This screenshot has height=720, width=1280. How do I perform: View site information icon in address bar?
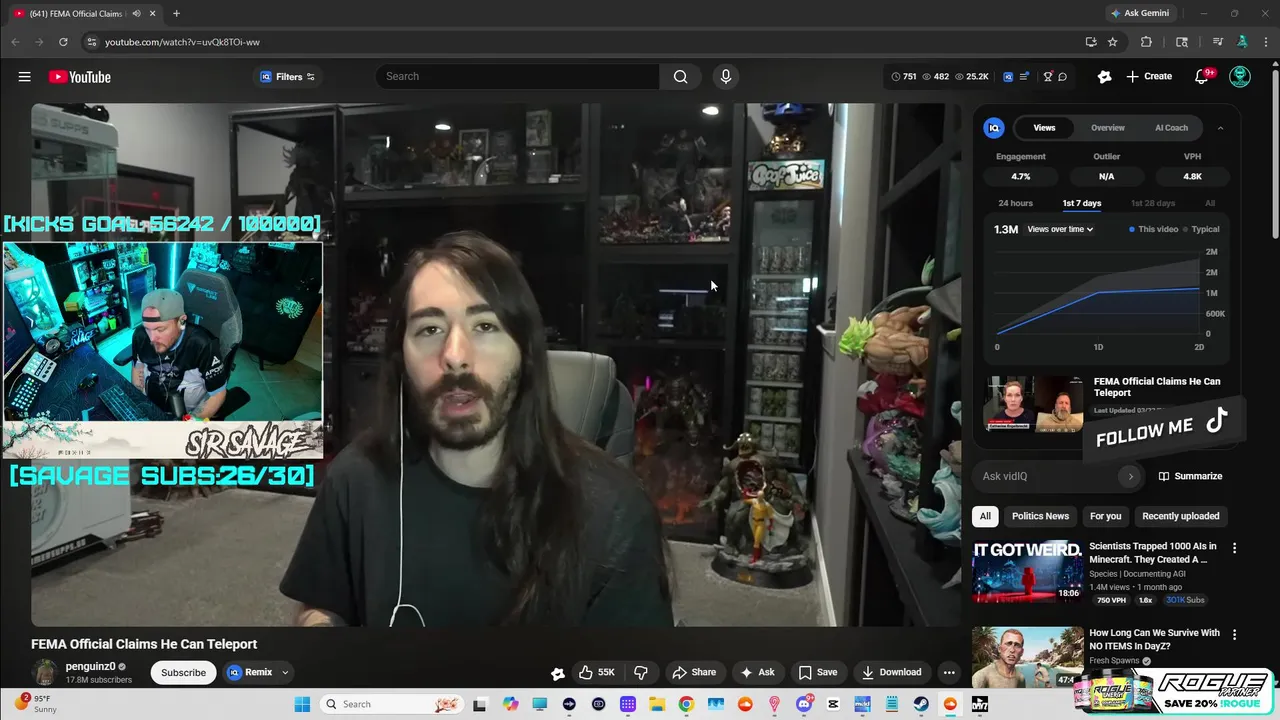tap(91, 42)
